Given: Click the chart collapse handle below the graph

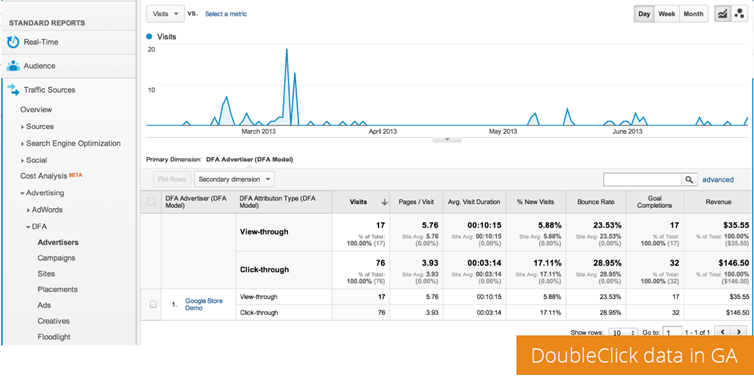Looking at the screenshot, I should [447, 139].
